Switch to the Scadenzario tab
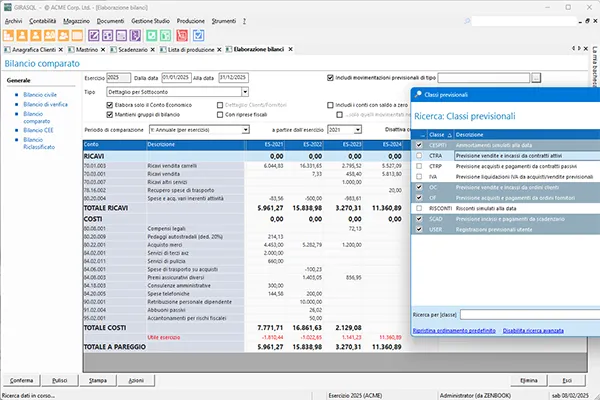Image resolution: width=600 pixels, height=400 pixels. 133,50
